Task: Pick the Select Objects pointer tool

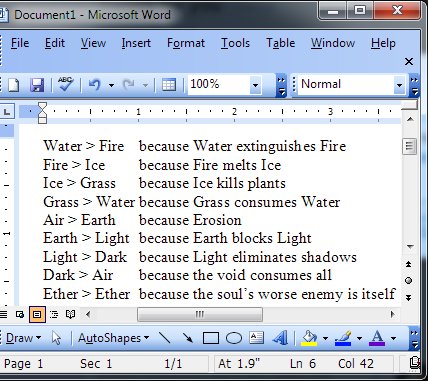Action: 56,338
